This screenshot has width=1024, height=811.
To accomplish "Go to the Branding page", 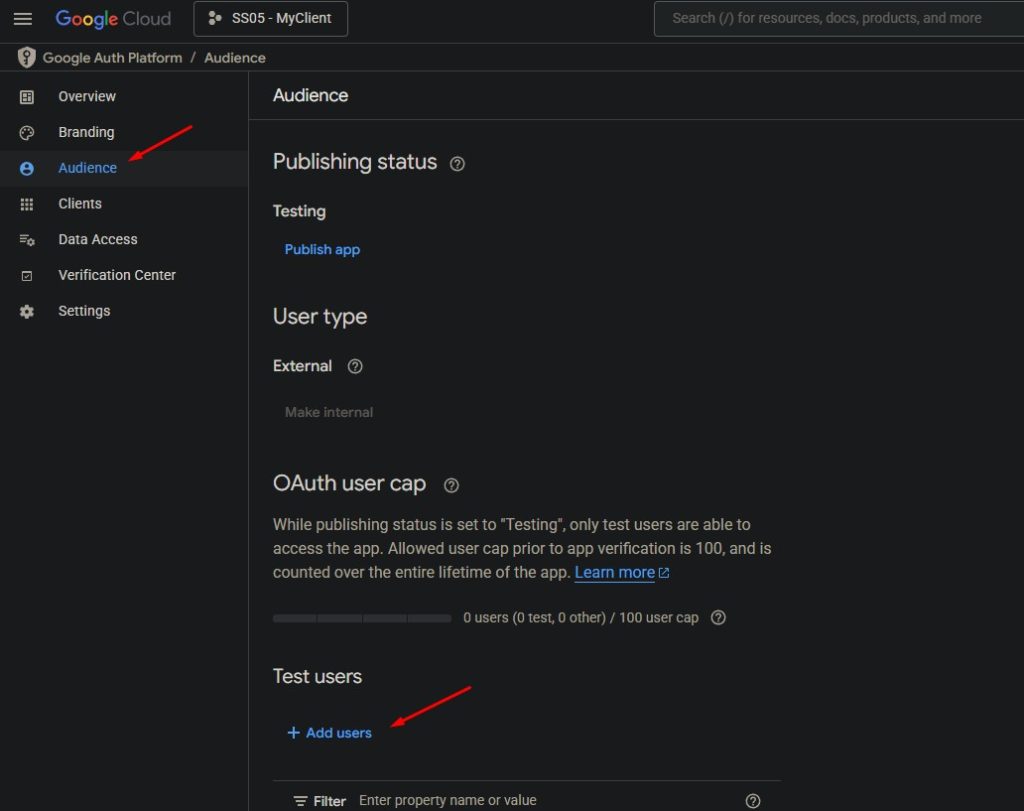I will pyautogui.click(x=86, y=132).
